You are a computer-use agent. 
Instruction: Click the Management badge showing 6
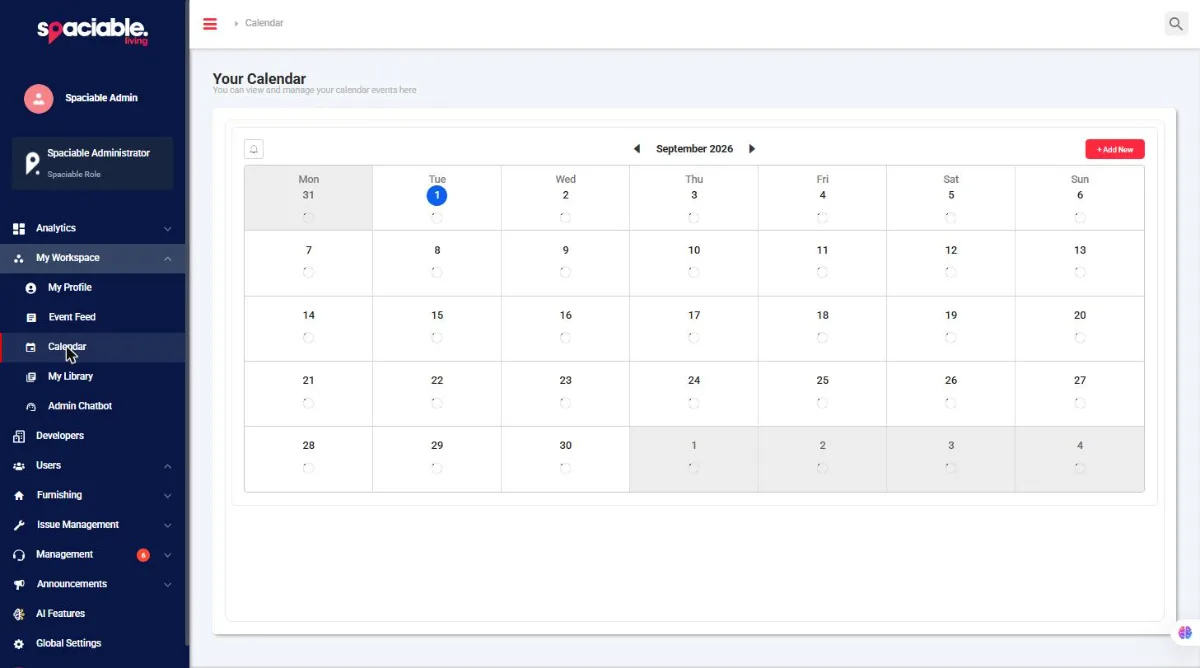[143, 555]
